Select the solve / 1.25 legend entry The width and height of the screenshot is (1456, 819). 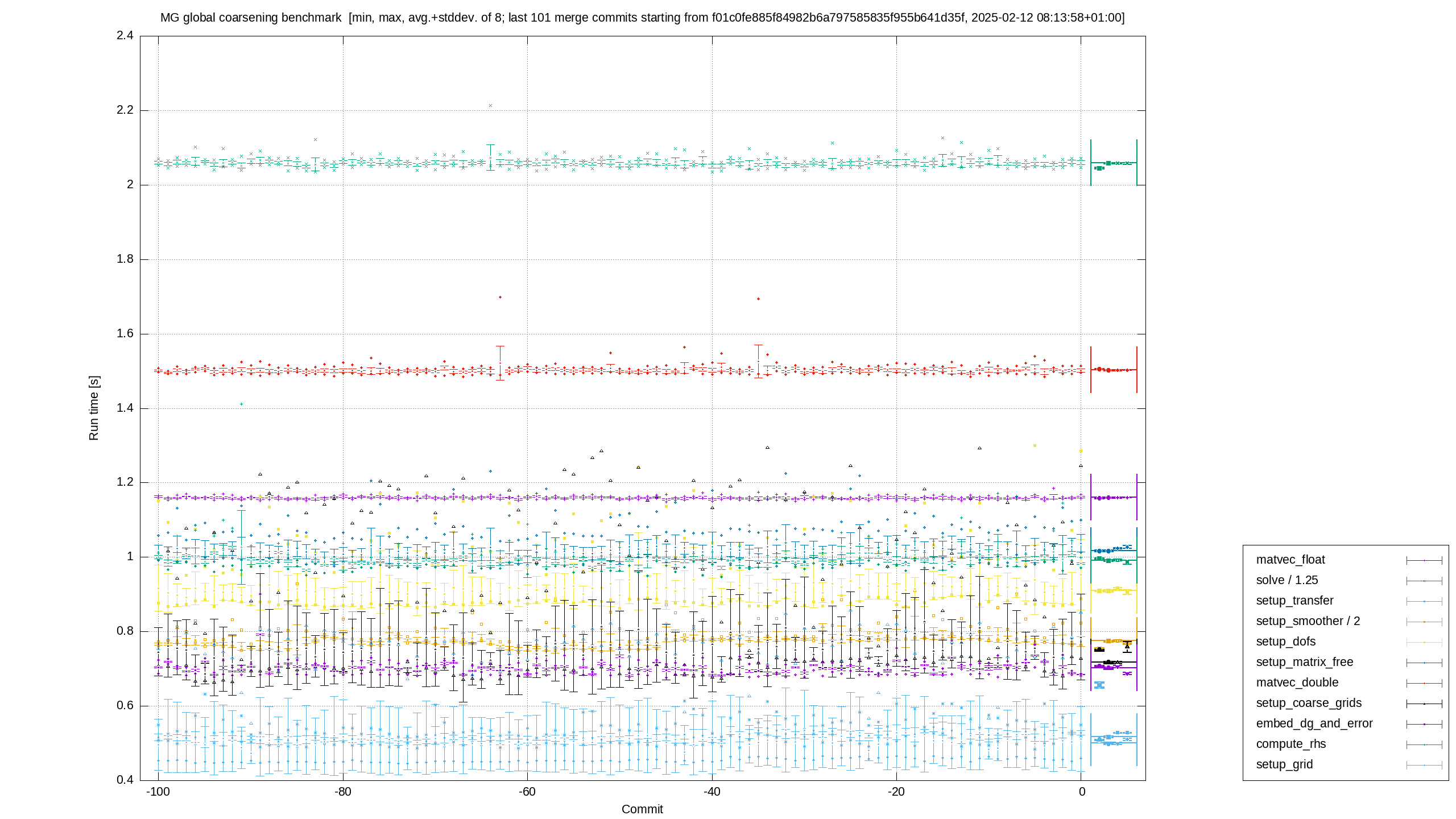click(1287, 580)
